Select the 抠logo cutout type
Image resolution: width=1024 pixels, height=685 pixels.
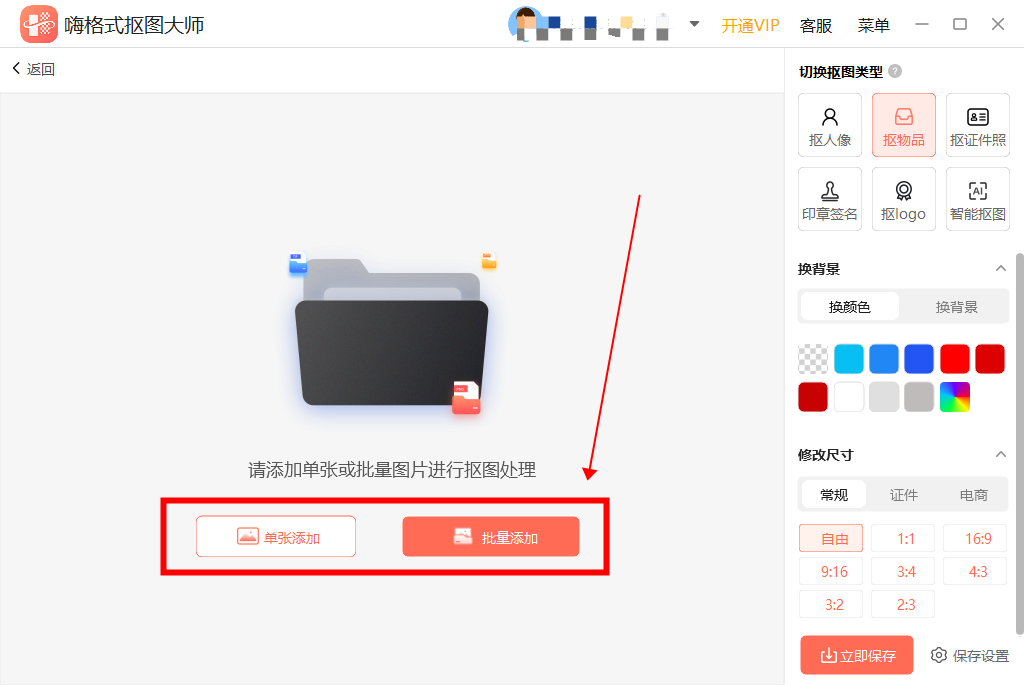(904, 199)
